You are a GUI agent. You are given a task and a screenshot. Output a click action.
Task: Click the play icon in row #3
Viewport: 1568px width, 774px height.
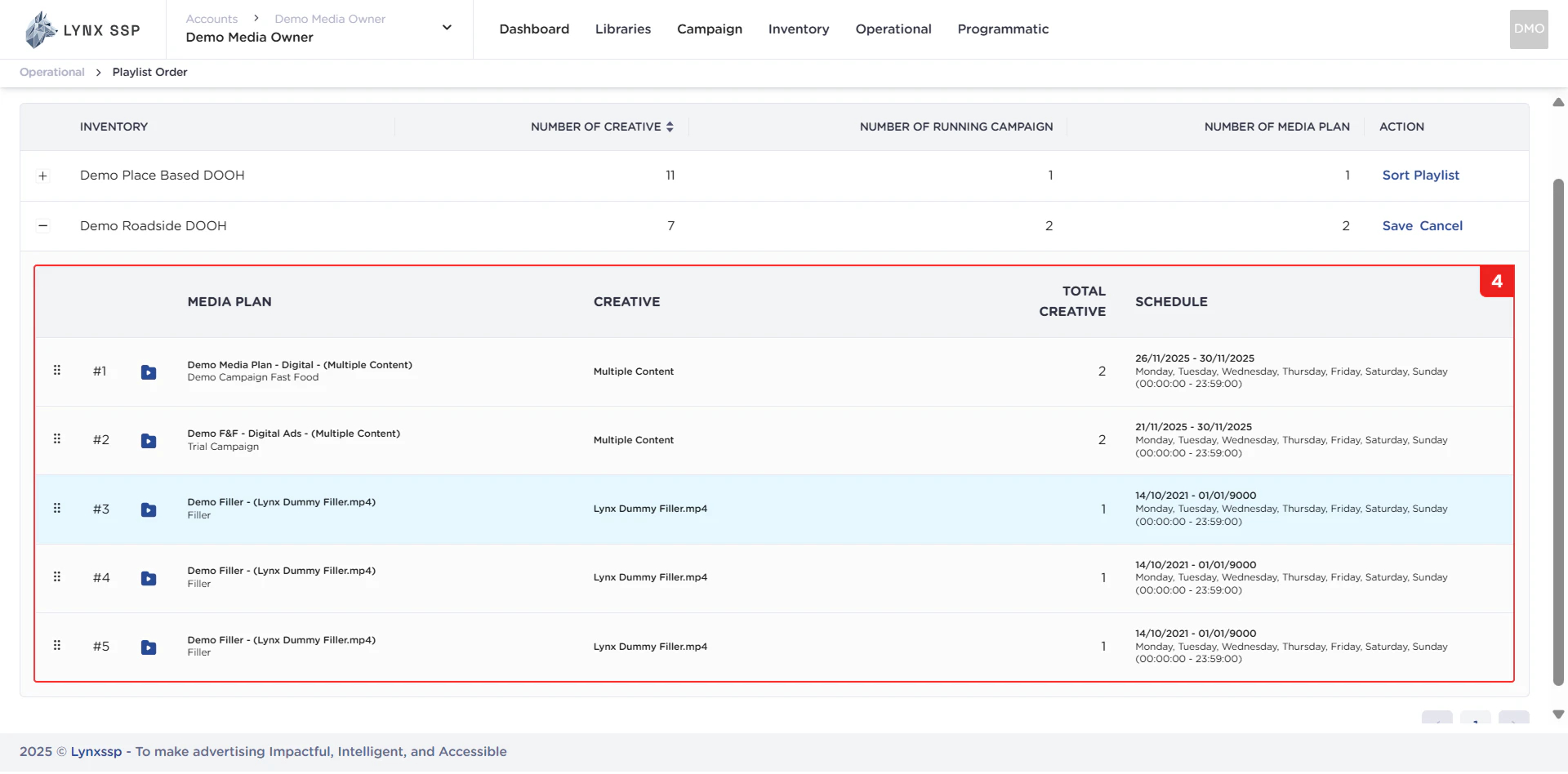click(149, 510)
